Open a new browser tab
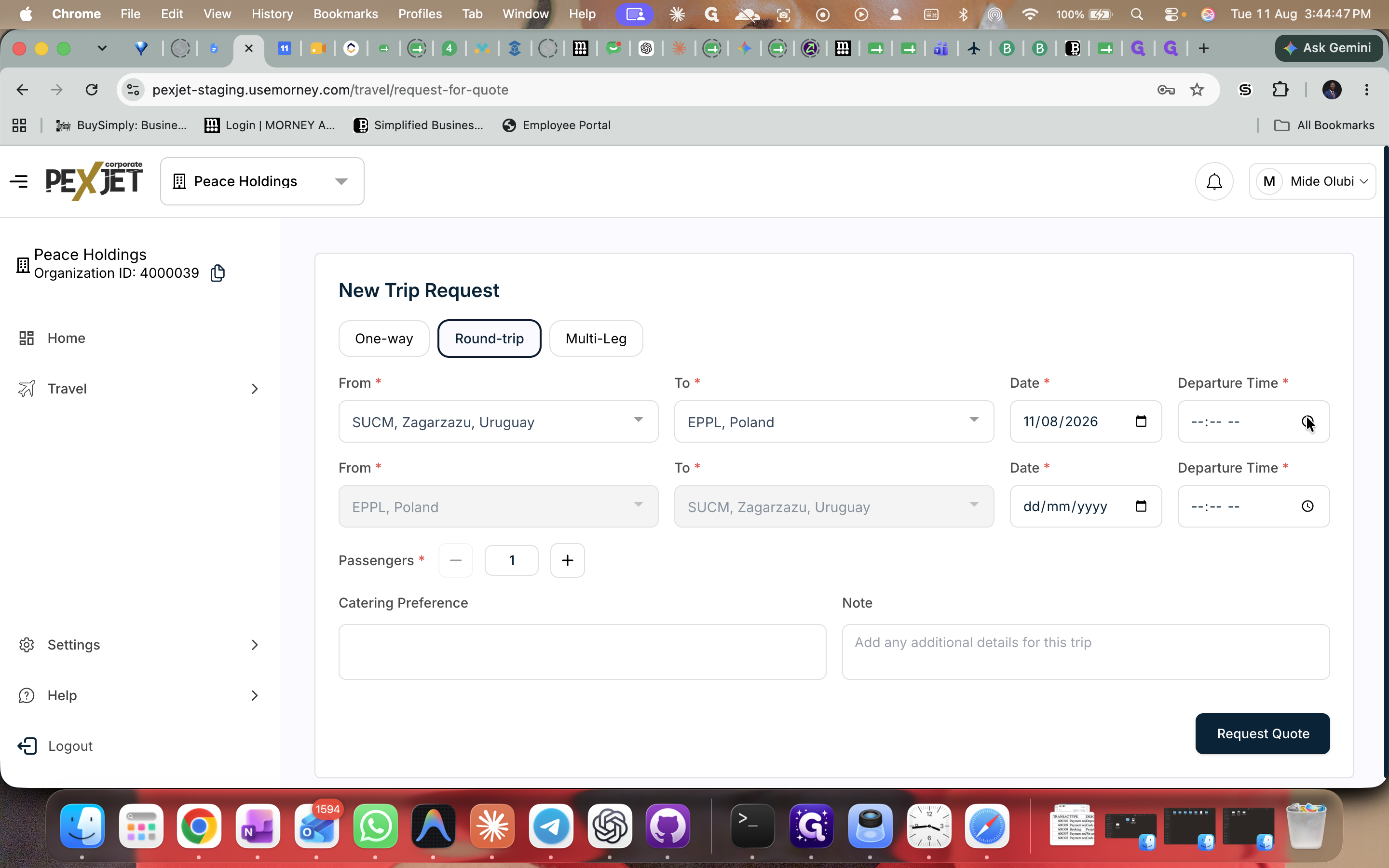Viewport: 1389px width, 868px height. pos(1204,48)
